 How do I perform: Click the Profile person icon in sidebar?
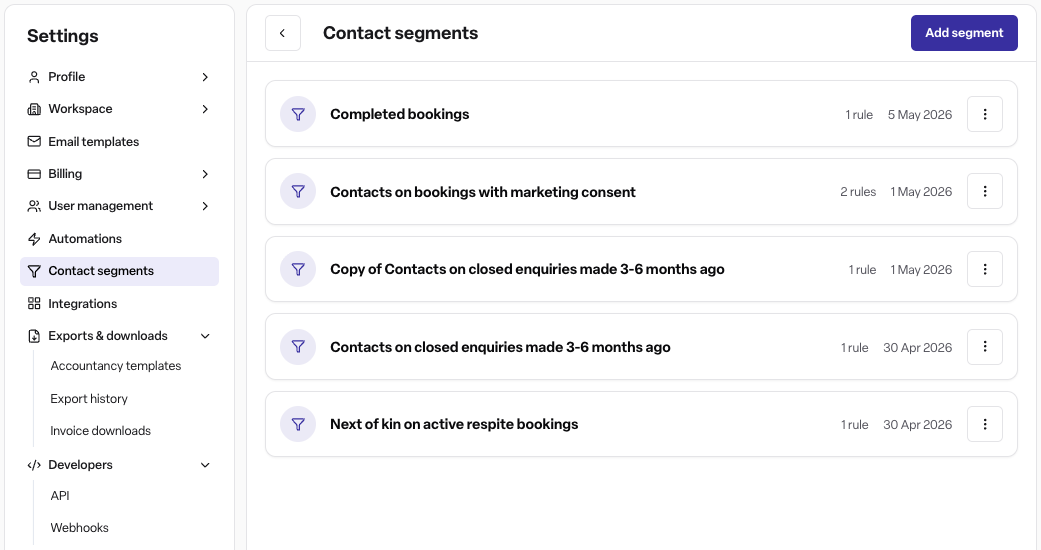point(34,77)
